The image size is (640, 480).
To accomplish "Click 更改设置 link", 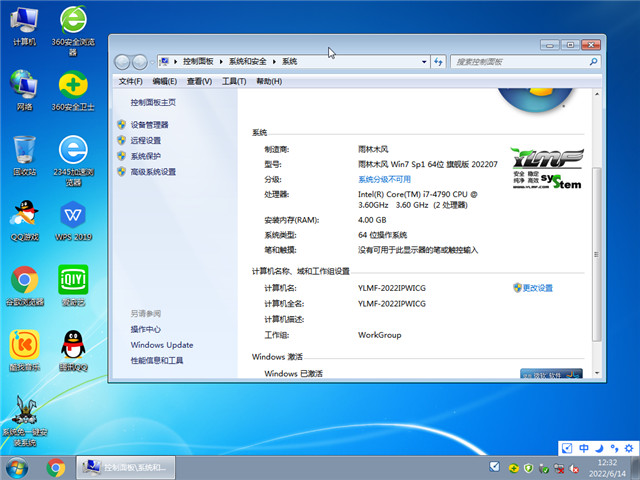I will 537,288.
